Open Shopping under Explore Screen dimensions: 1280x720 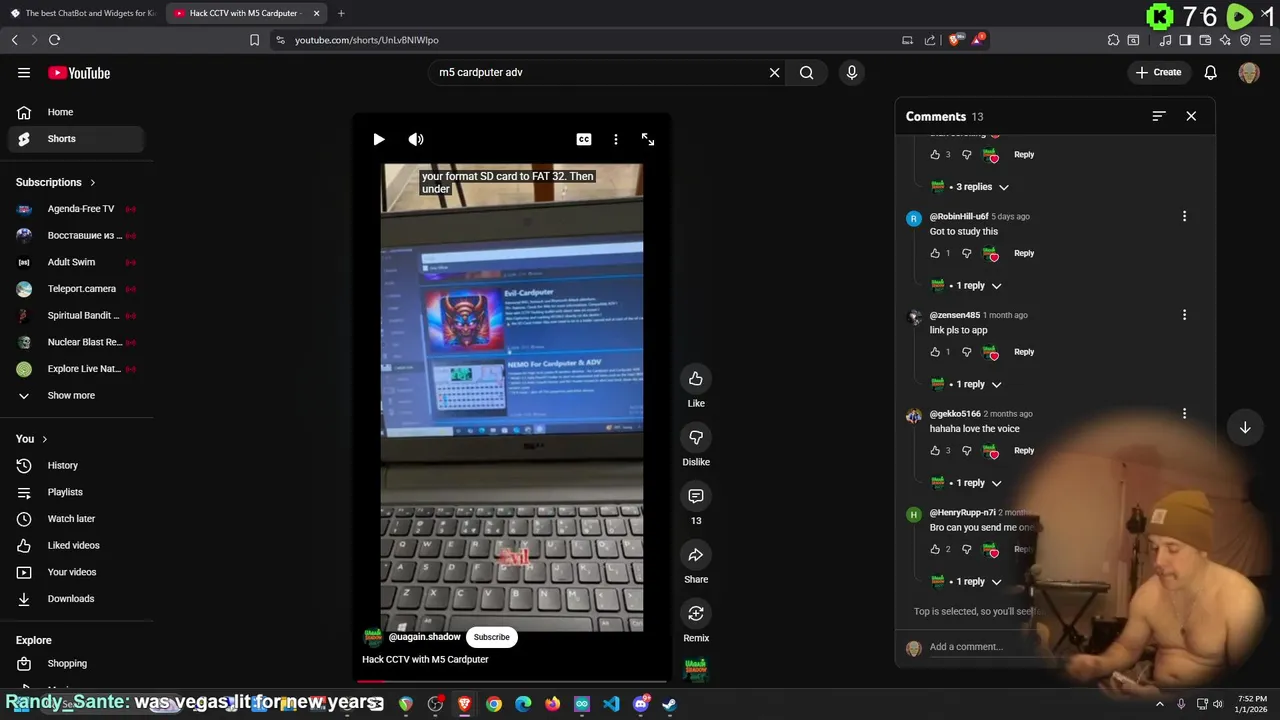tap(76, 664)
